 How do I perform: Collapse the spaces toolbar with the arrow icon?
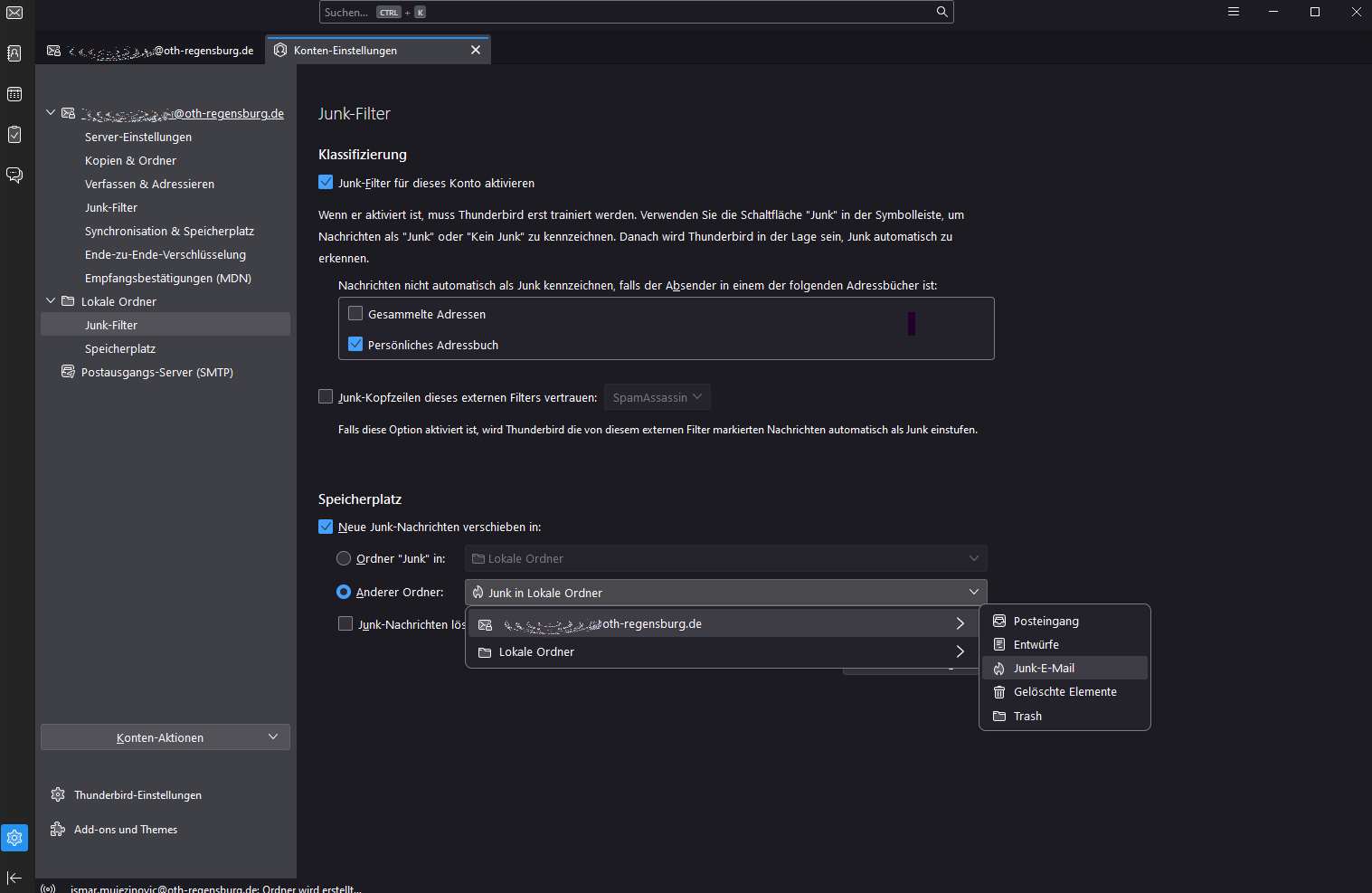tap(14, 878)
